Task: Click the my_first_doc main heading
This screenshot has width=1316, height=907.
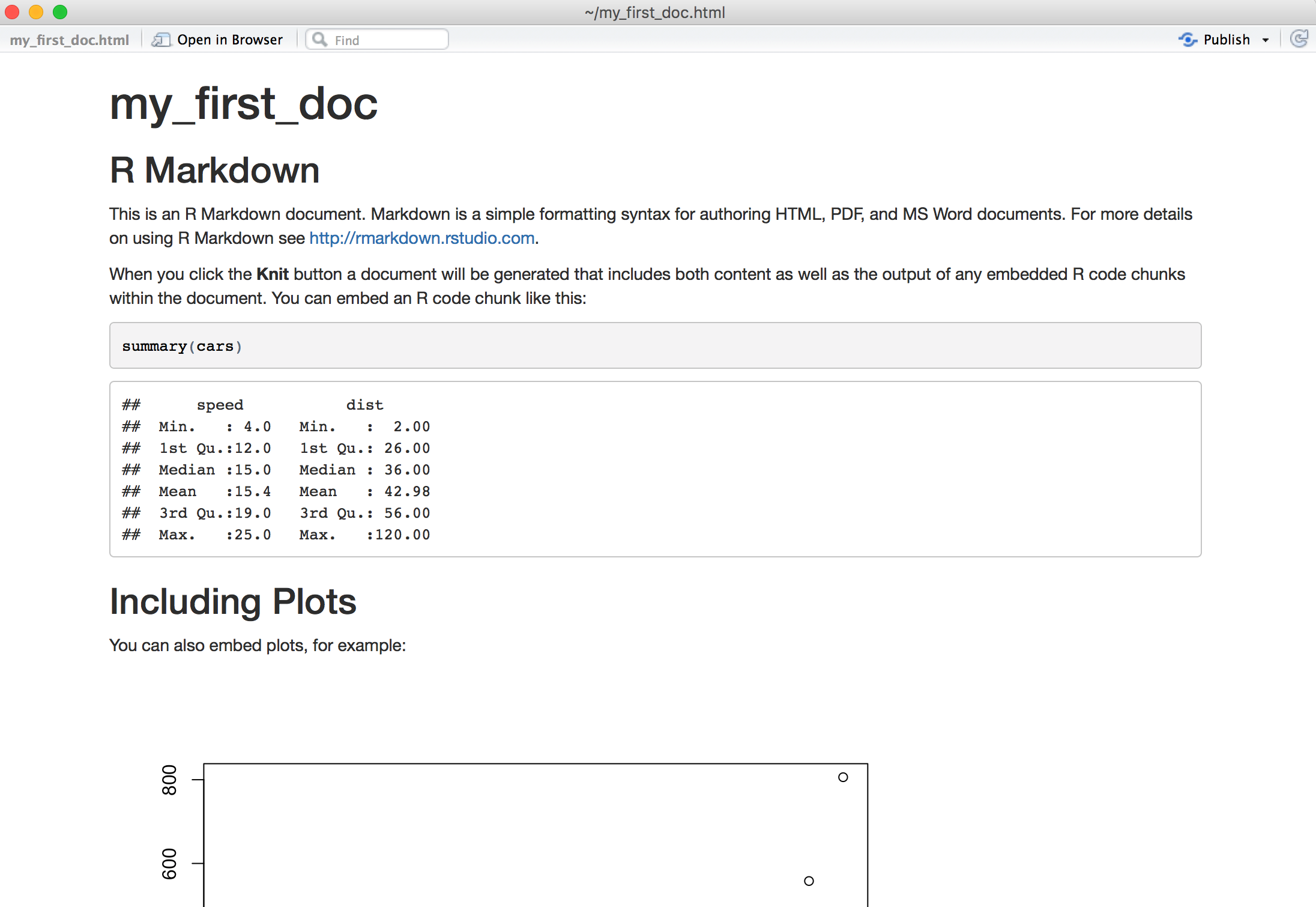Action: click(x=243, y=103)
